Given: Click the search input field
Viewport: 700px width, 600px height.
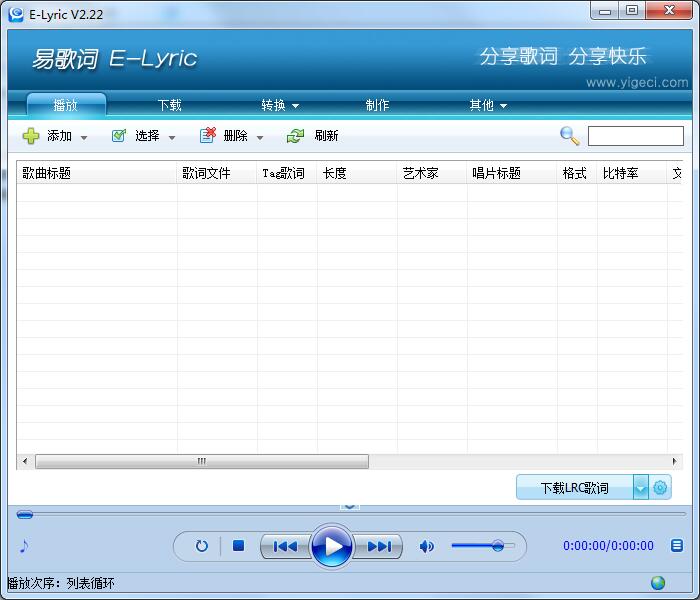Looking at the screenshot, I should pos(635,136).
